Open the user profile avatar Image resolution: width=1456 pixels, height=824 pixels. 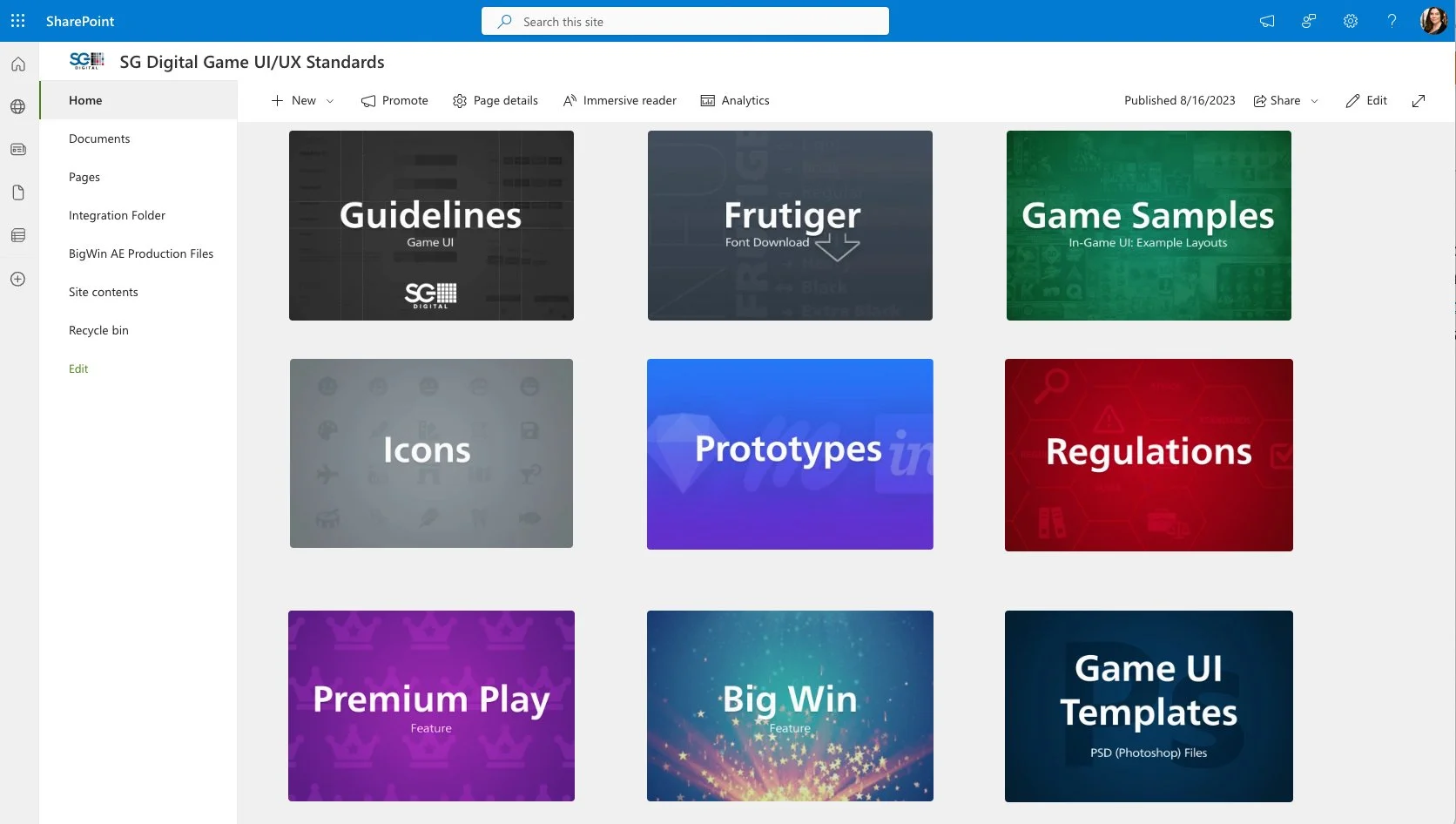[x=1433, y=21]
